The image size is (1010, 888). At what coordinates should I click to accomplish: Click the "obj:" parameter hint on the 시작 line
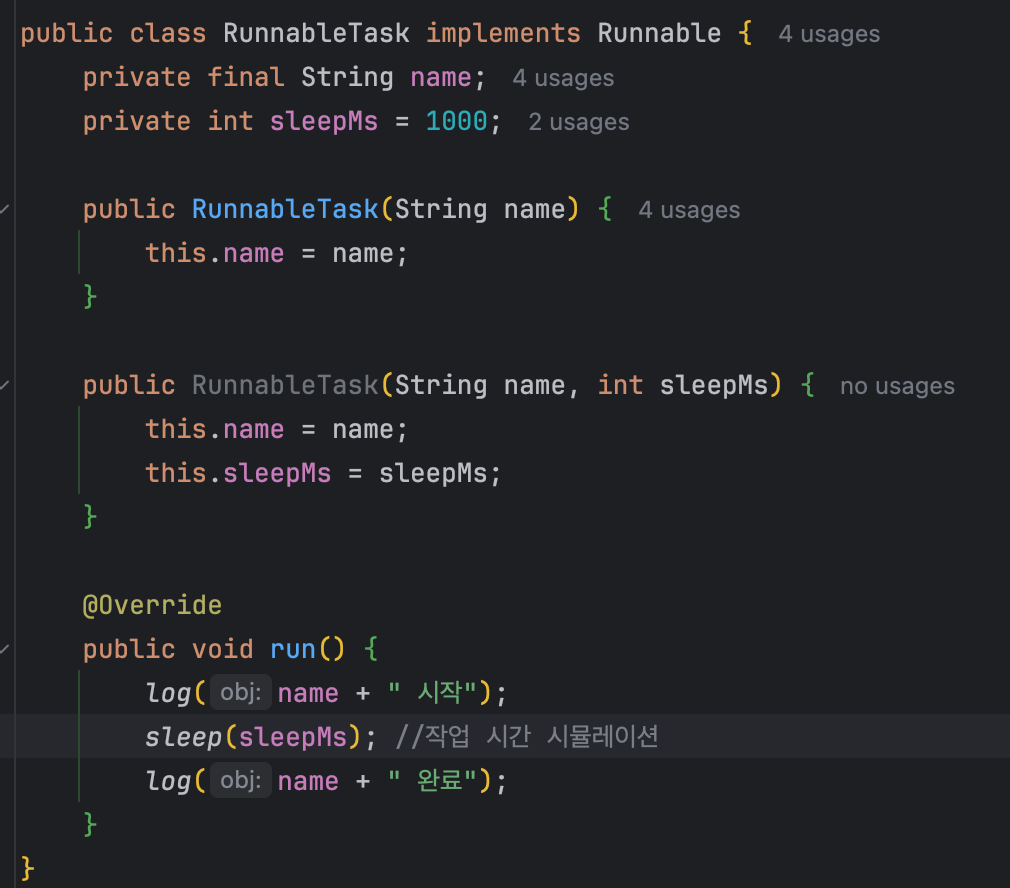click(x=240, y=692)
